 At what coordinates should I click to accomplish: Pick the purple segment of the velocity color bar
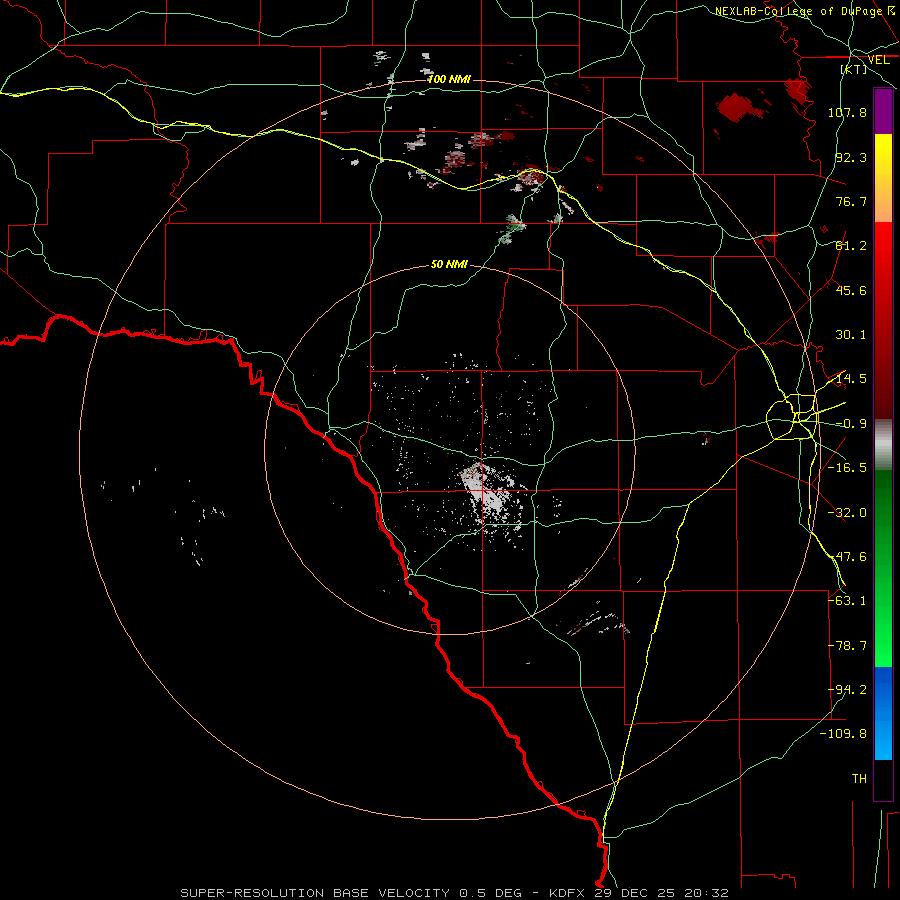click(x=883, y=111)
